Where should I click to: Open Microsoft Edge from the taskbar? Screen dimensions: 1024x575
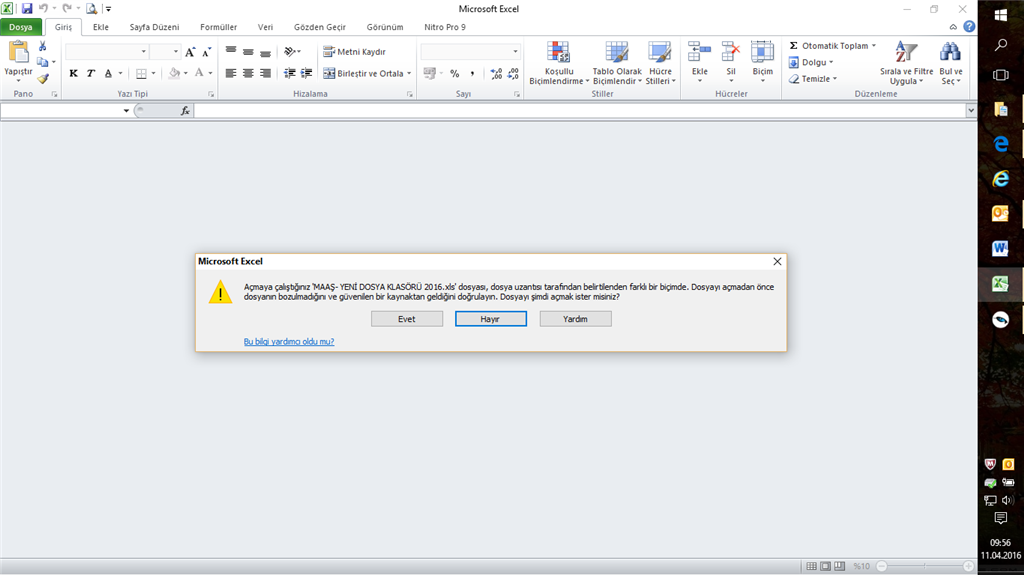[1000, 144]
